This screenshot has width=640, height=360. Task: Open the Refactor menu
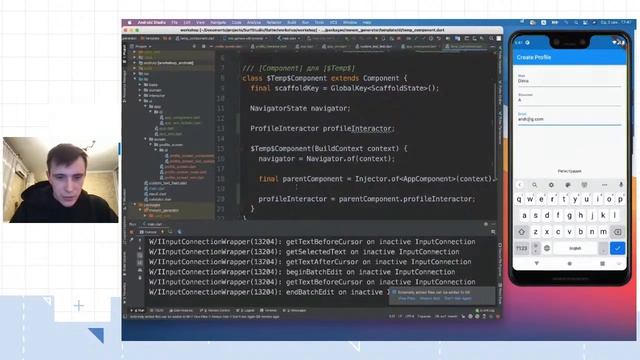274,22
